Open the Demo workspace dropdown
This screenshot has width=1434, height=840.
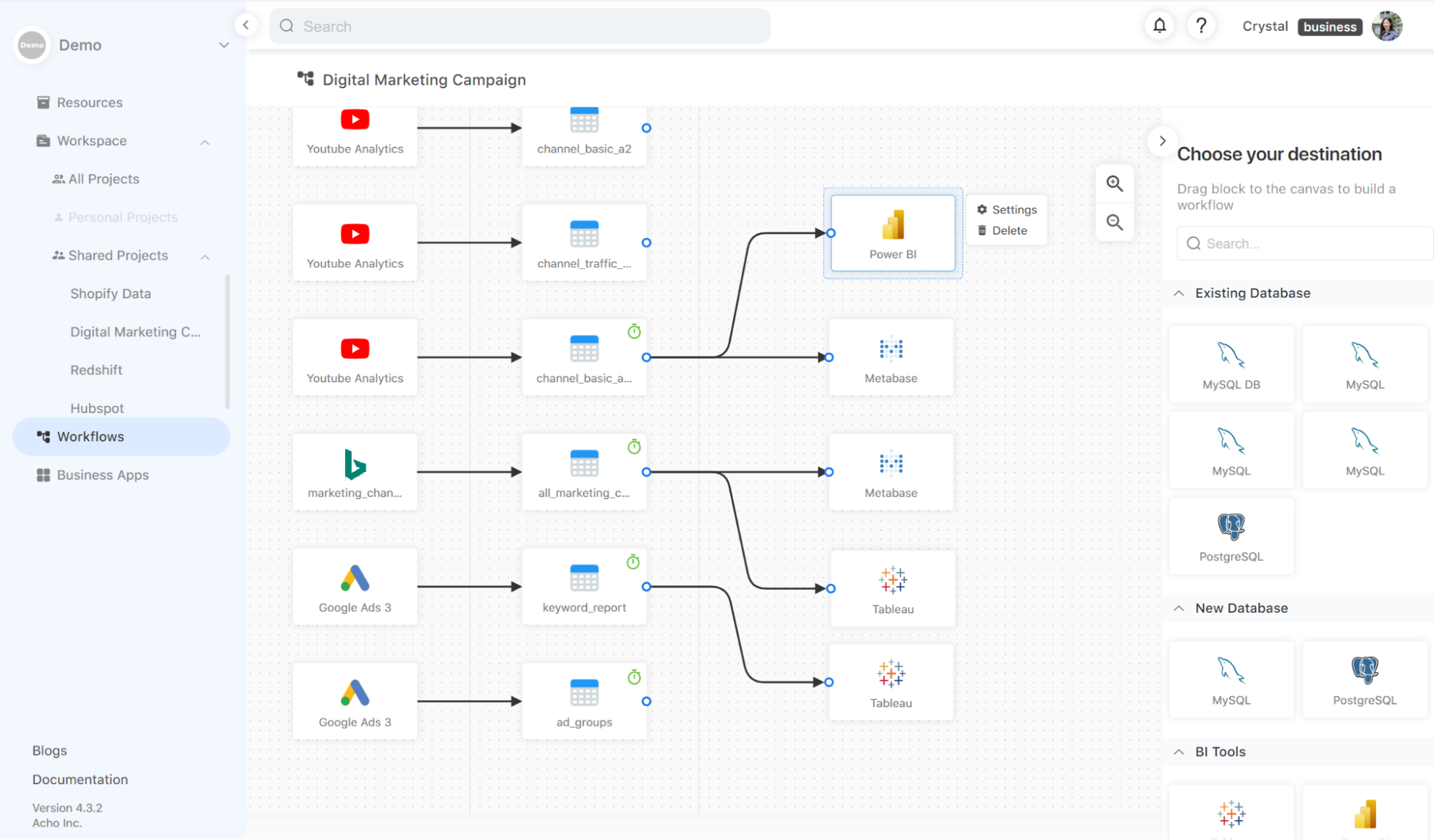(x=224, y=45)
